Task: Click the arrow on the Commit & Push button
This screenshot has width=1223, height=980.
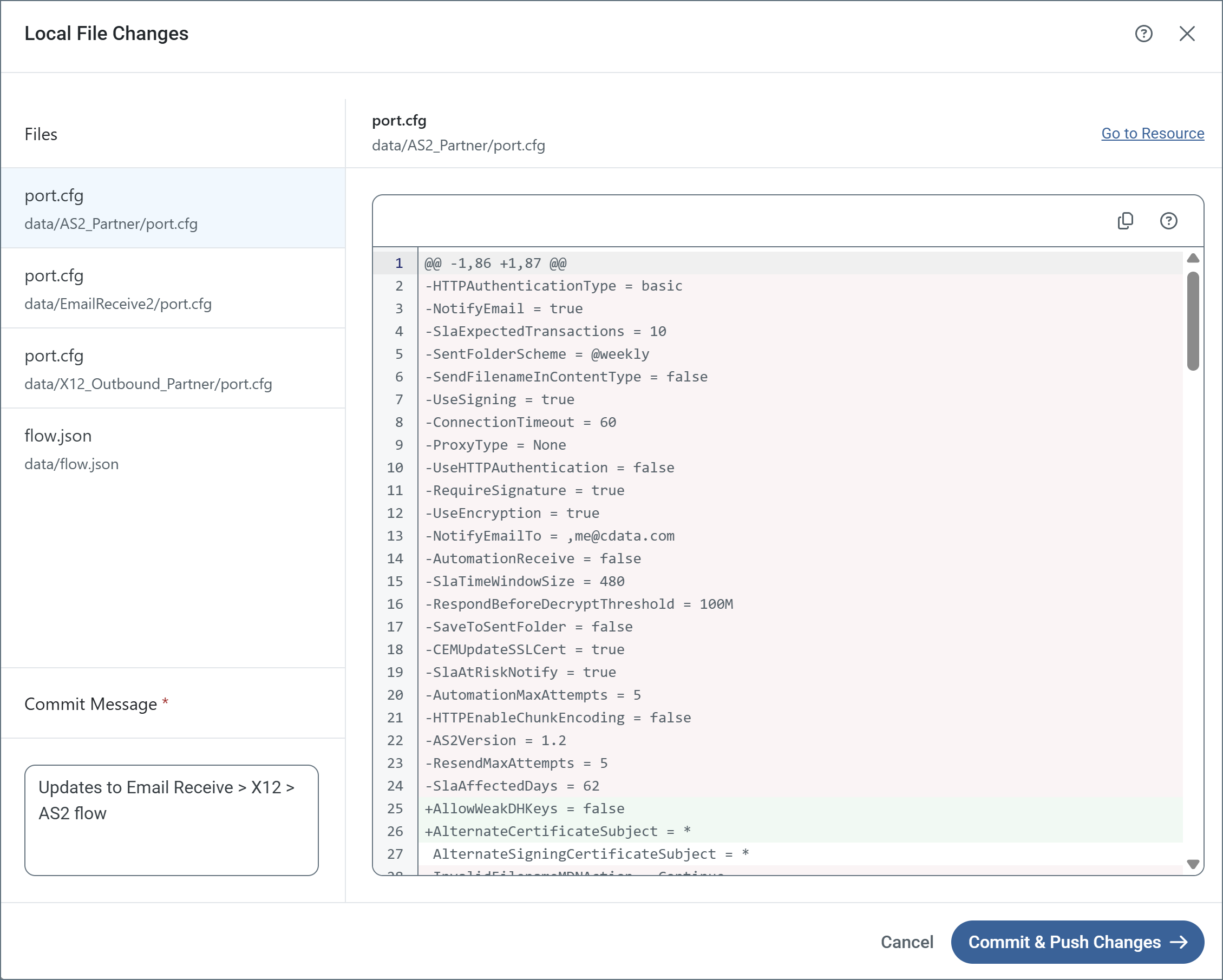Action: tap(1179, 942)
